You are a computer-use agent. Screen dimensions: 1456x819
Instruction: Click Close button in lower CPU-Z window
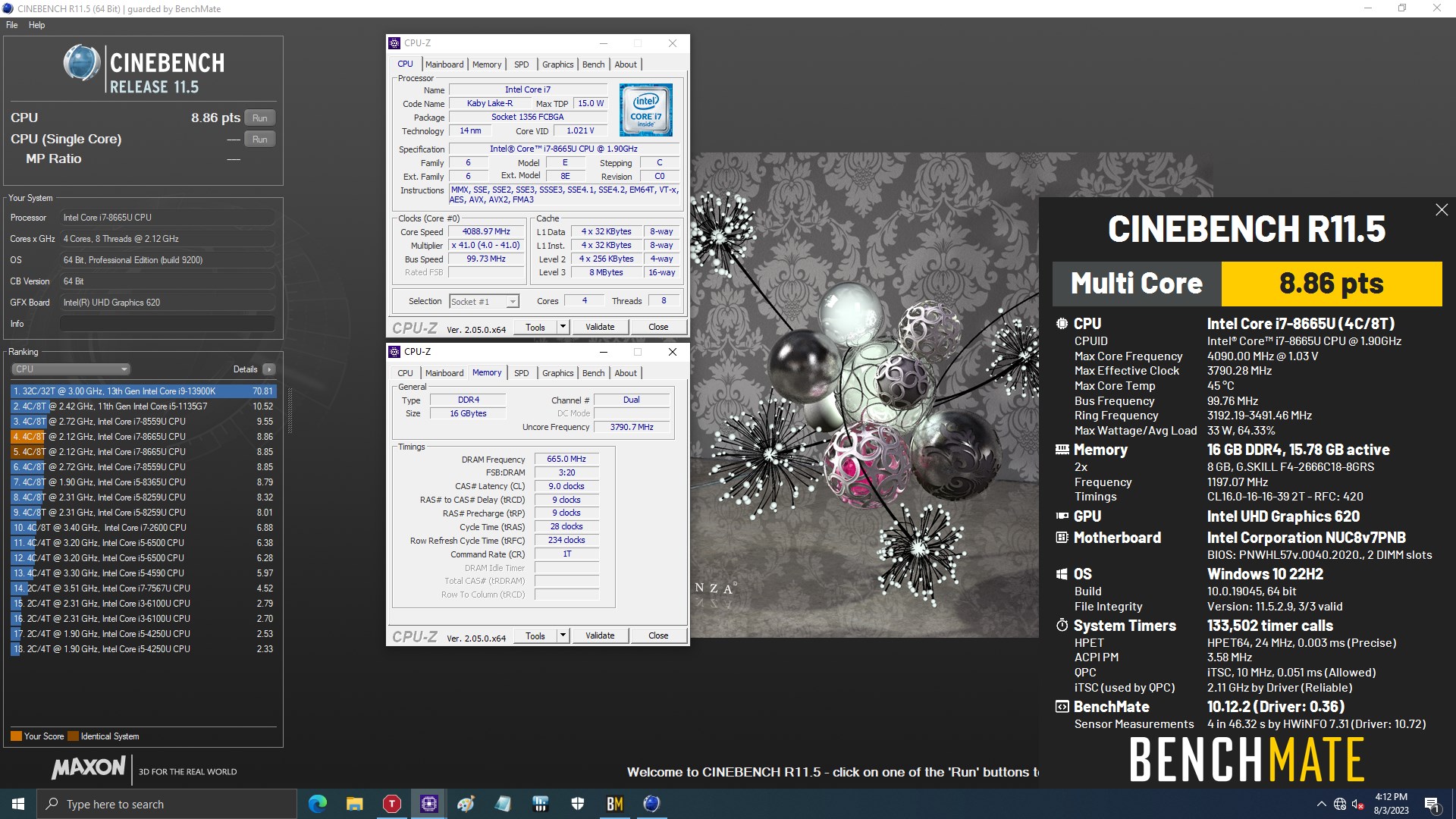coord(658,635)
